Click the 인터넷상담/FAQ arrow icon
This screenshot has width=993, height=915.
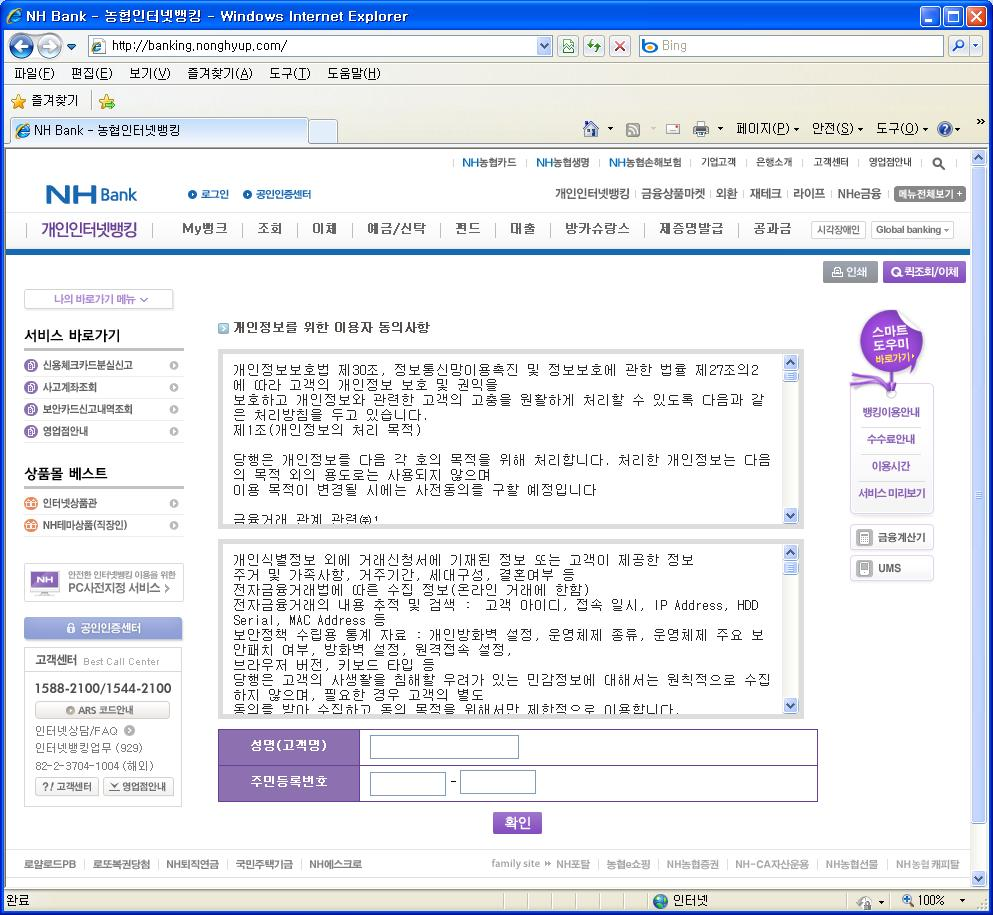[x=129, y=730]
